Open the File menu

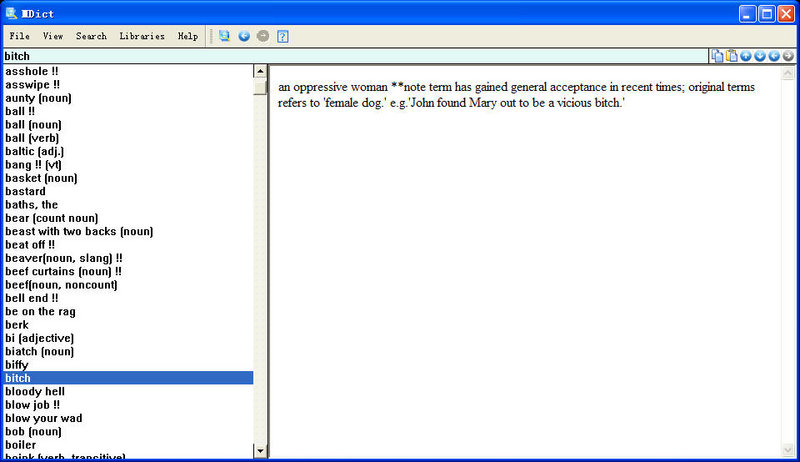[19, 36]
